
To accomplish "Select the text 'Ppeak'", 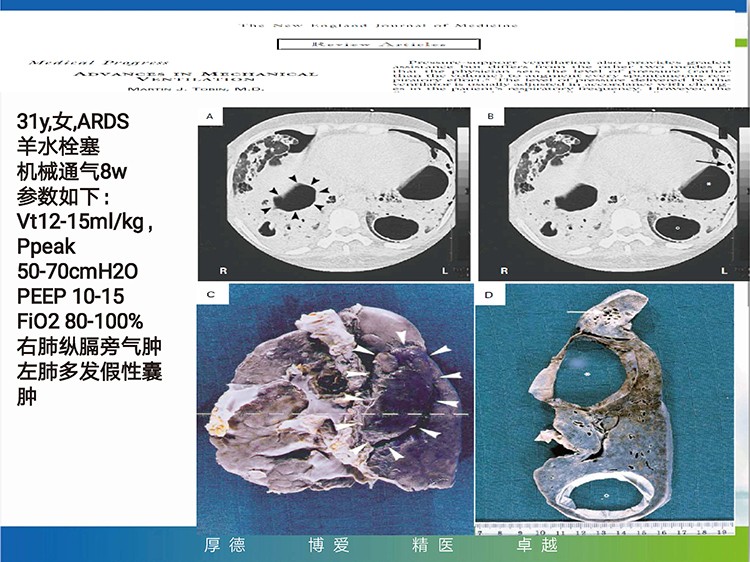I will [46, 247].
